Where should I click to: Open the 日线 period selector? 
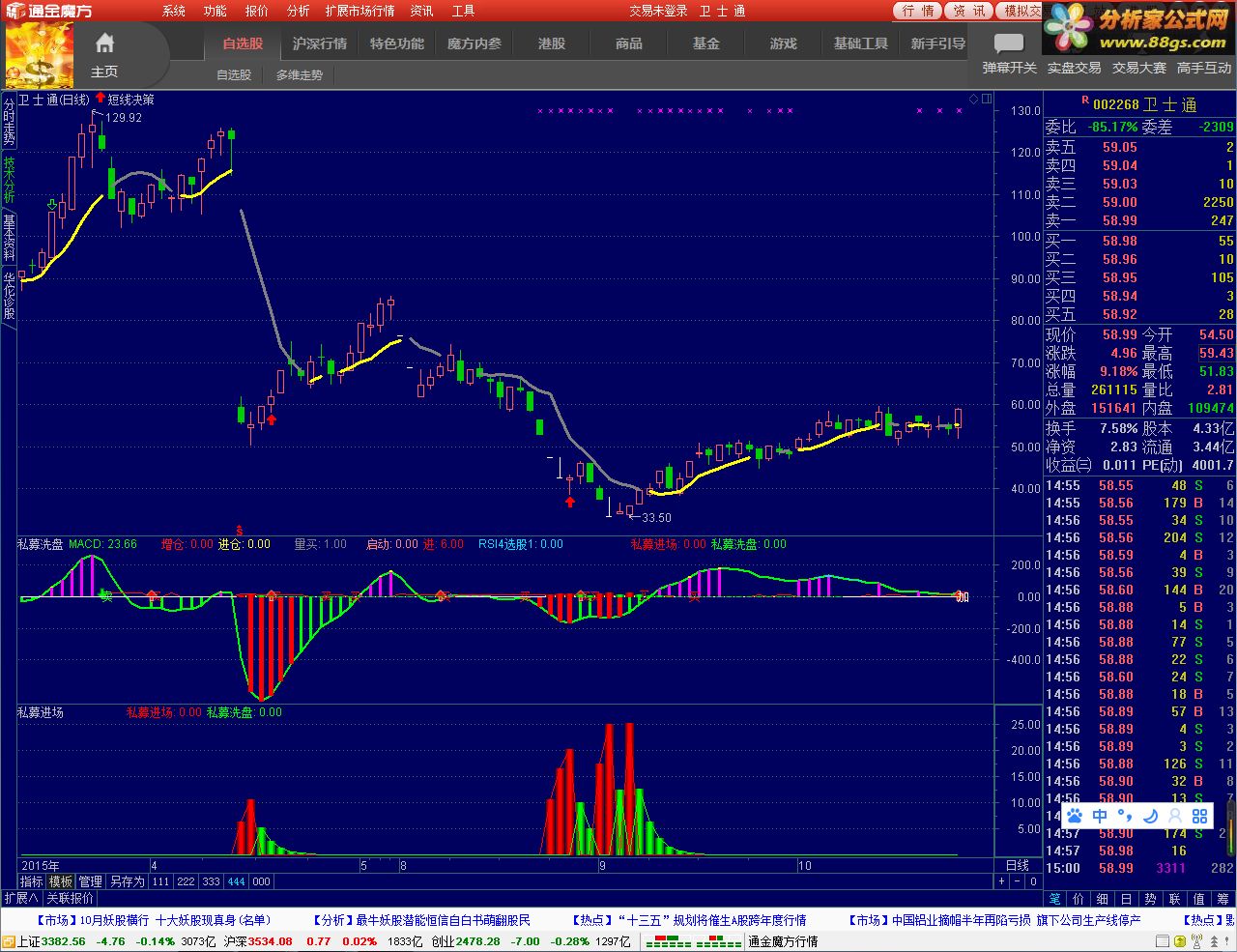tap(1018, 865)
